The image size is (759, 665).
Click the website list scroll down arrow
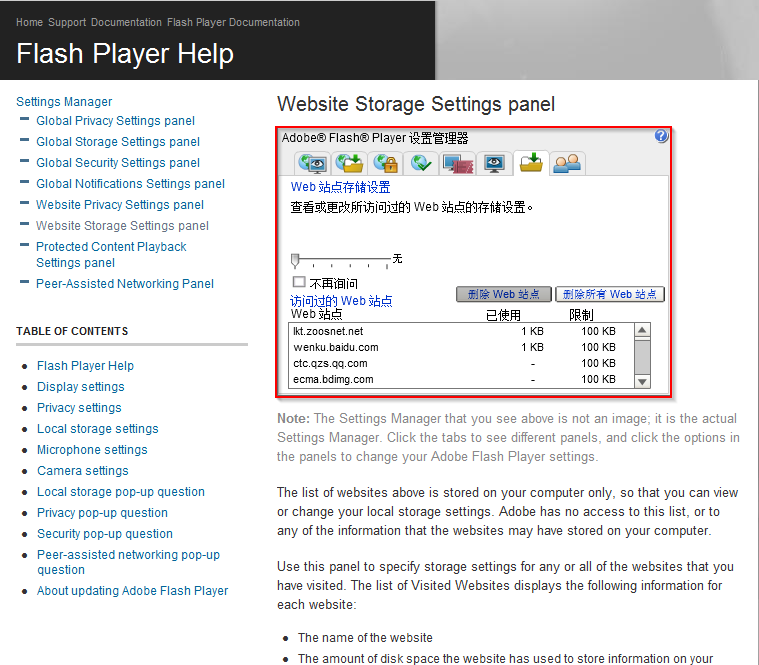[x=642, y=381]
